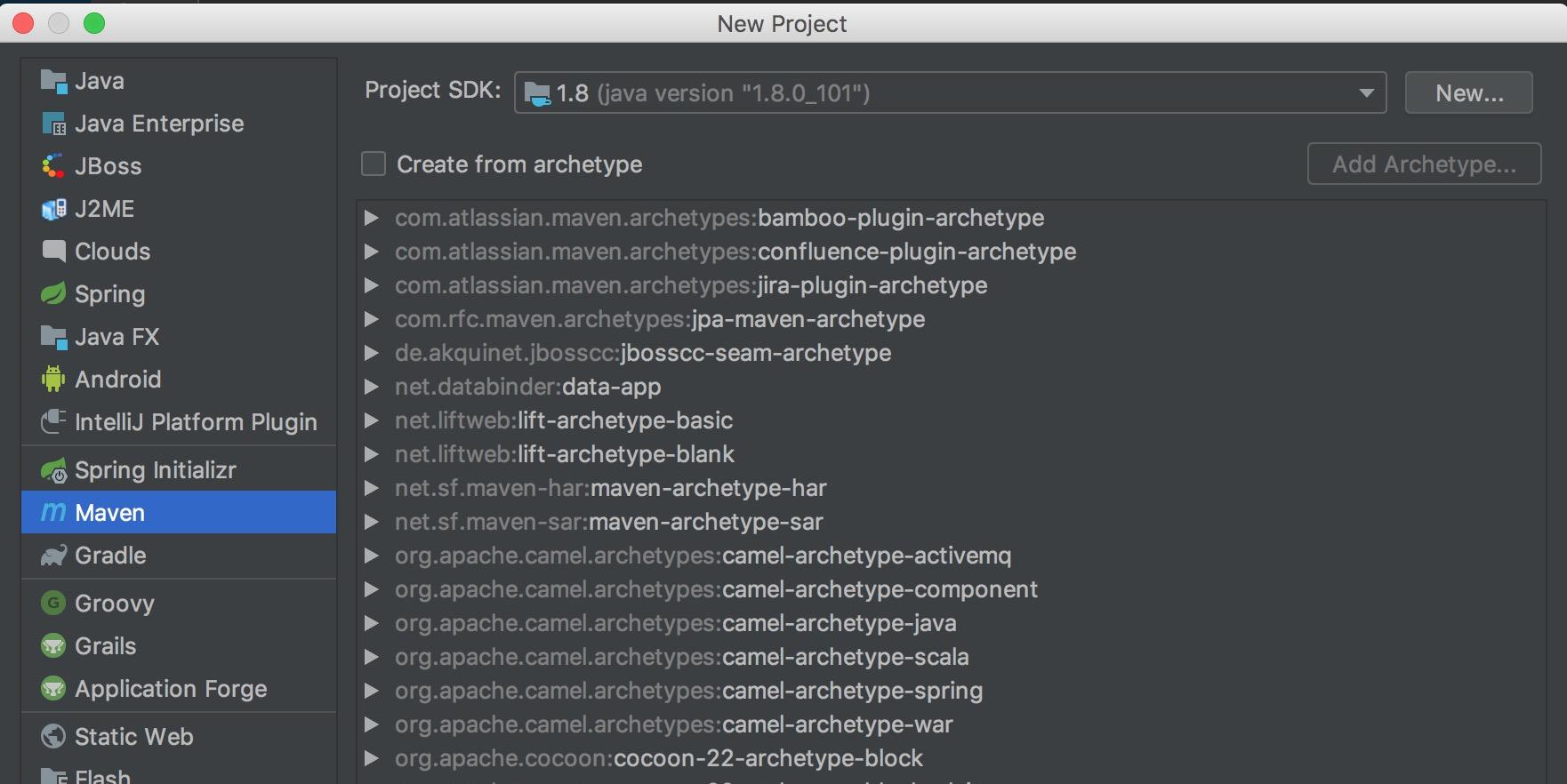Expand camel-archetype-spring node
The image size is (1567, 784).
click(372, 691)
